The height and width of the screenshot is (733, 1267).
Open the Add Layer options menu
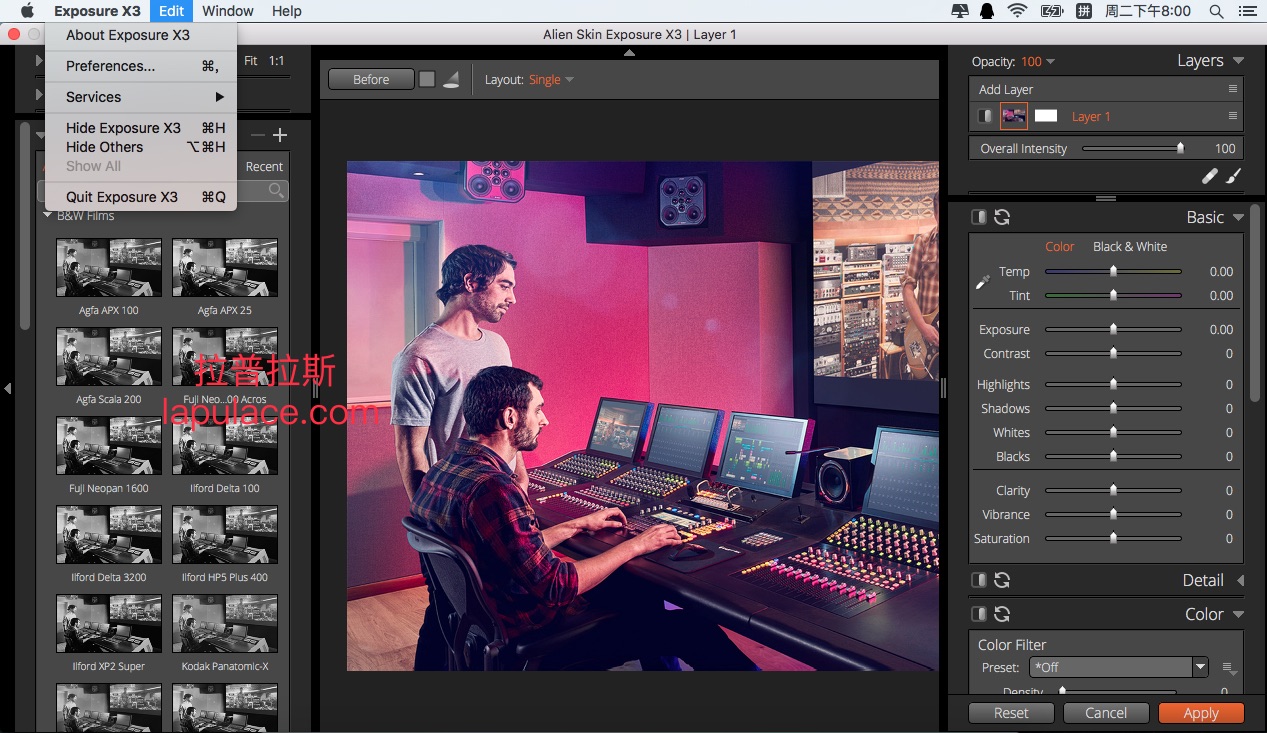tap(1233, 89)
